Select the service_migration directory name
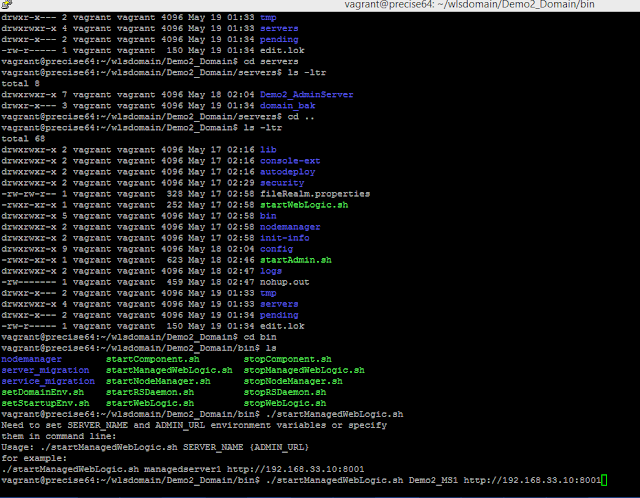This screenshot has height=498, width=640. (x=48, y=381)
